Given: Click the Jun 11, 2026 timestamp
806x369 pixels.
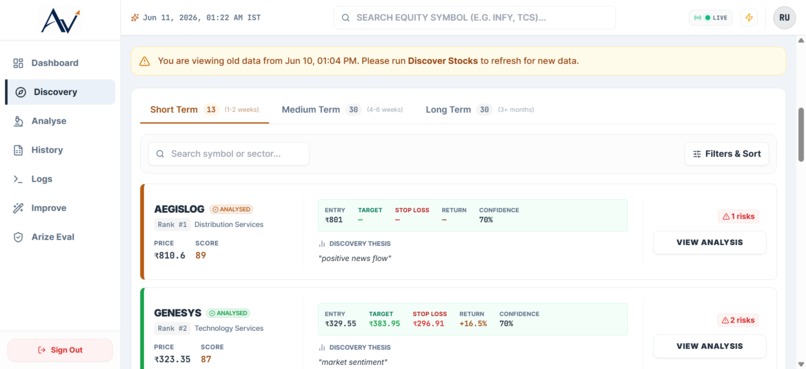Looking at the screenshot, I should [x=202, y=17].
